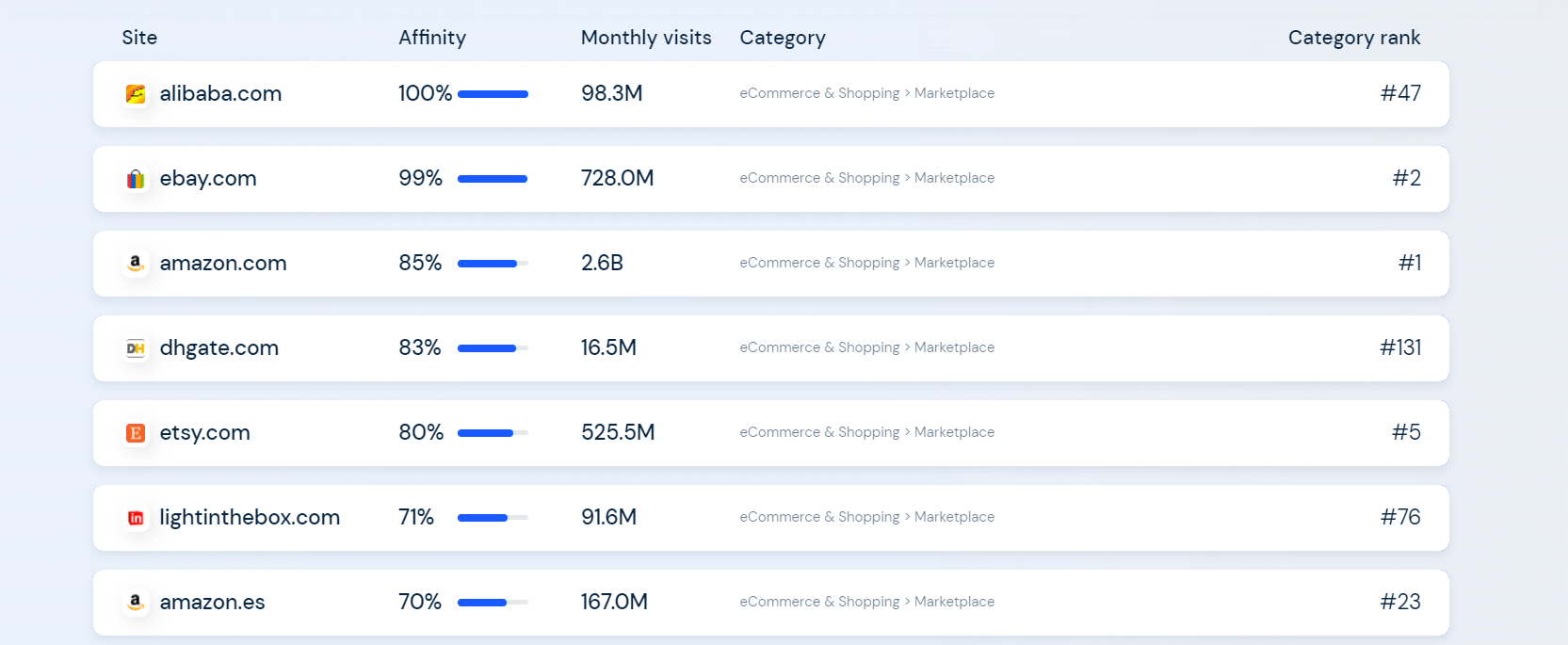Click the ebay.com 99% affinity bar

(x=493, y=179)
